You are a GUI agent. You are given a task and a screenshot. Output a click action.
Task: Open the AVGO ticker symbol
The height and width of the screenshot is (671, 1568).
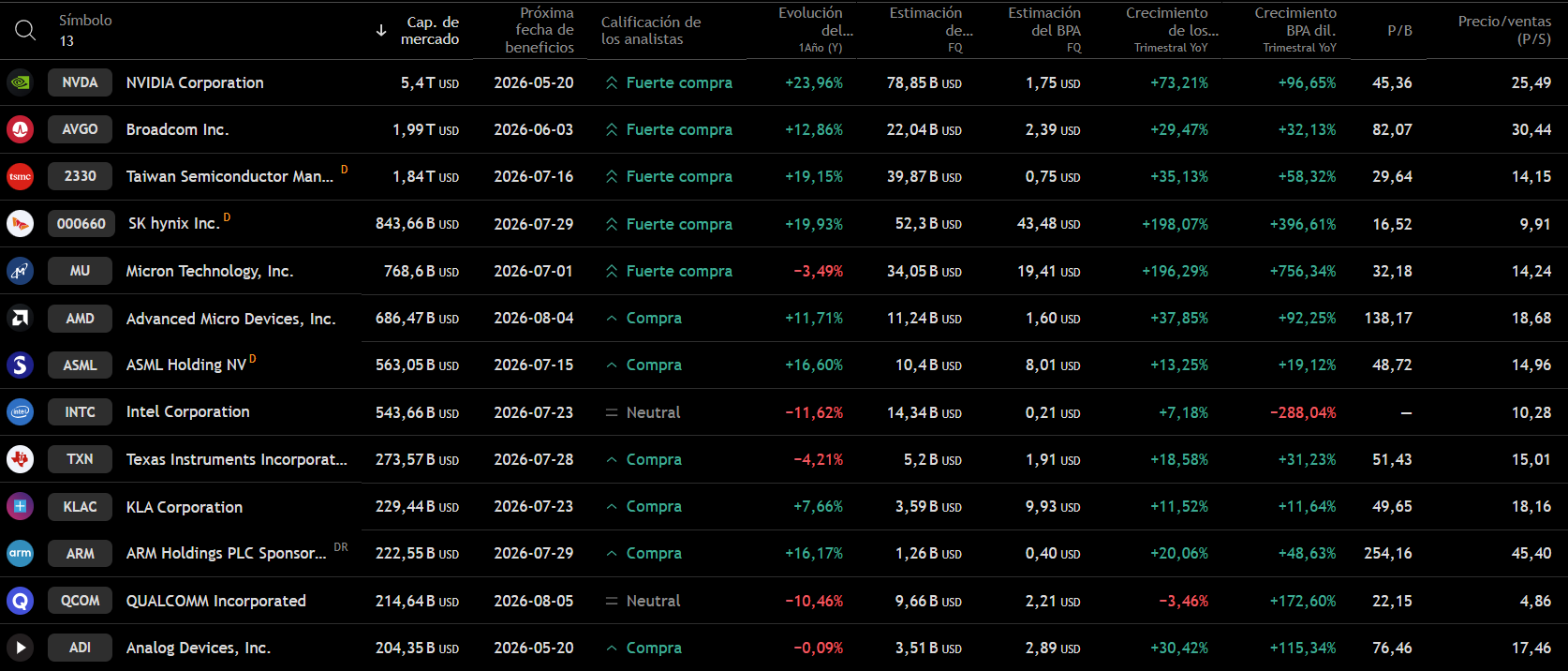(80, 129)
